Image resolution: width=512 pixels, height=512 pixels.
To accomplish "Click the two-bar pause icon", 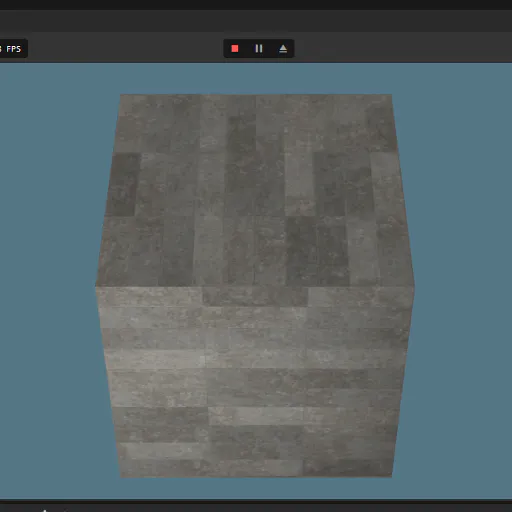I will click(x=259, y=49).
